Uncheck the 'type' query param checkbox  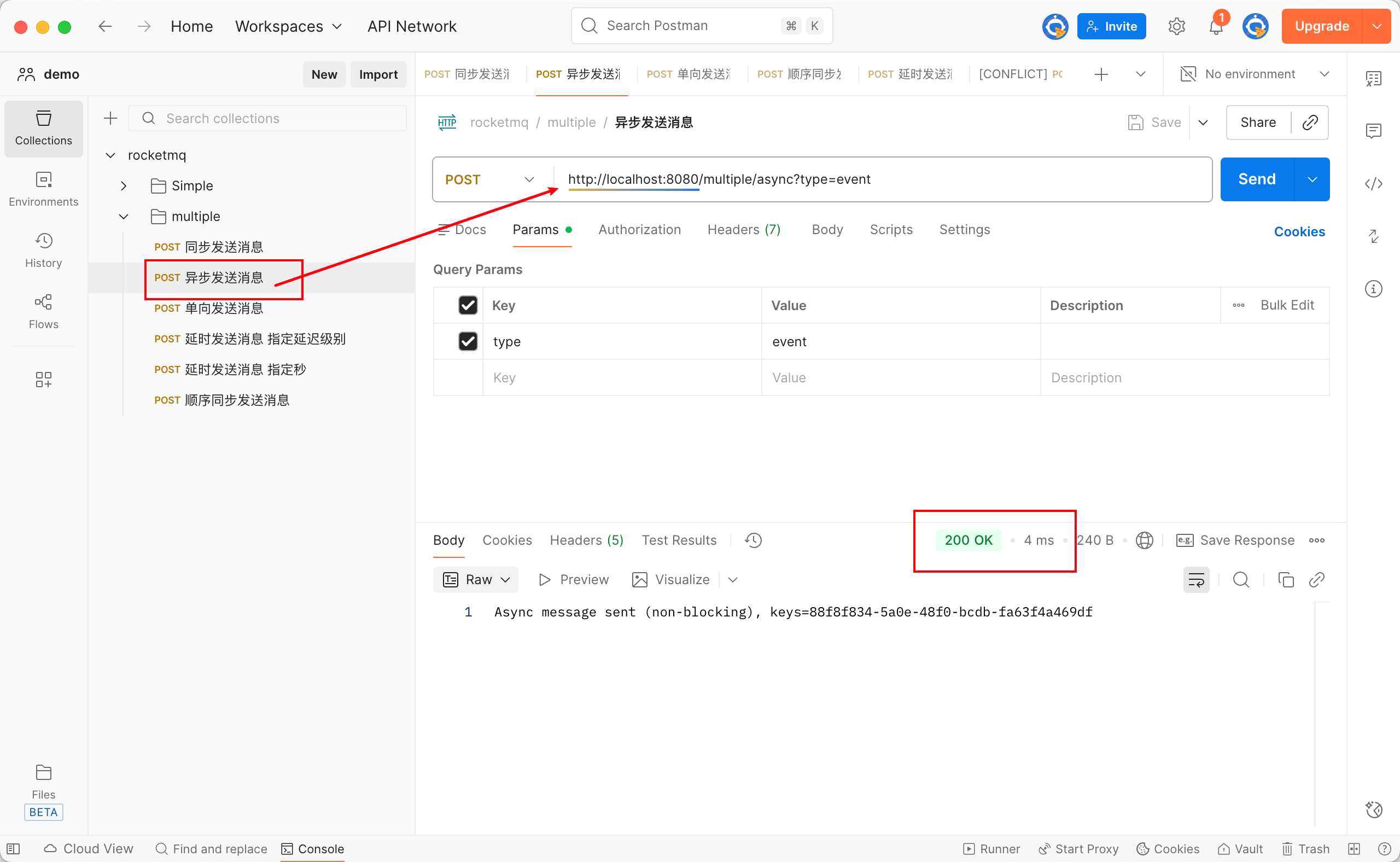(x=468, y=341)
